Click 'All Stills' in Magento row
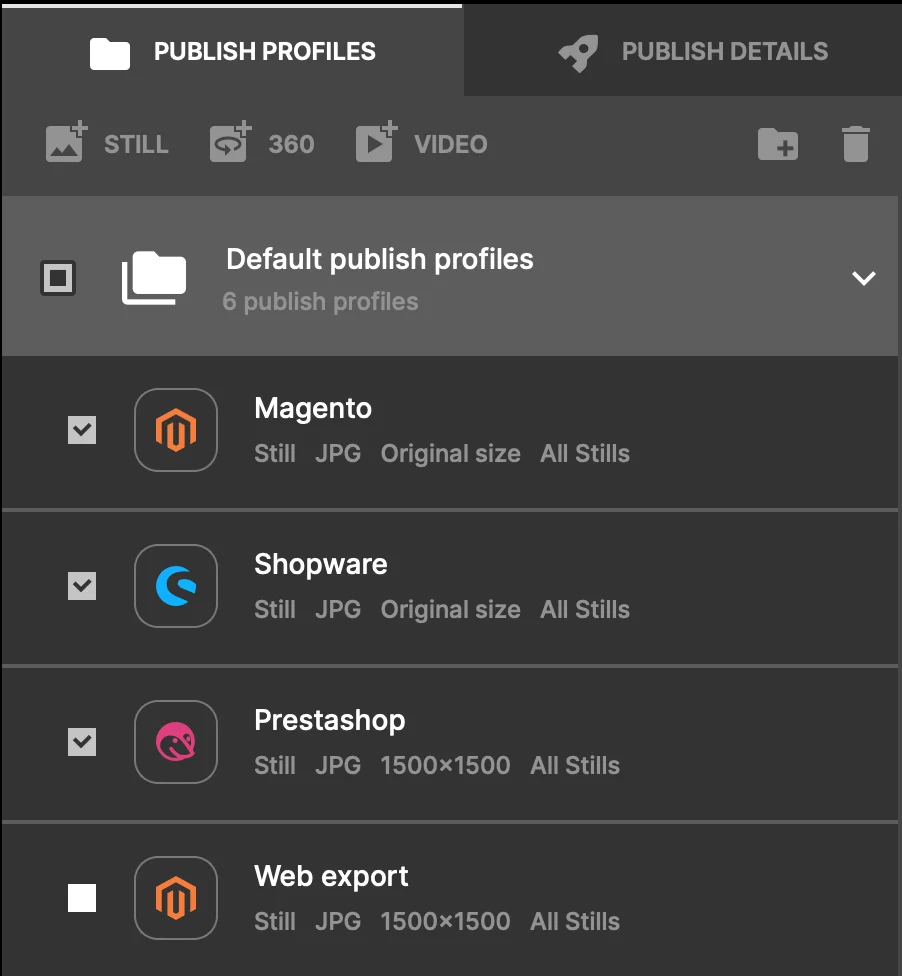902x976 pixels. [x=585, y=454]
